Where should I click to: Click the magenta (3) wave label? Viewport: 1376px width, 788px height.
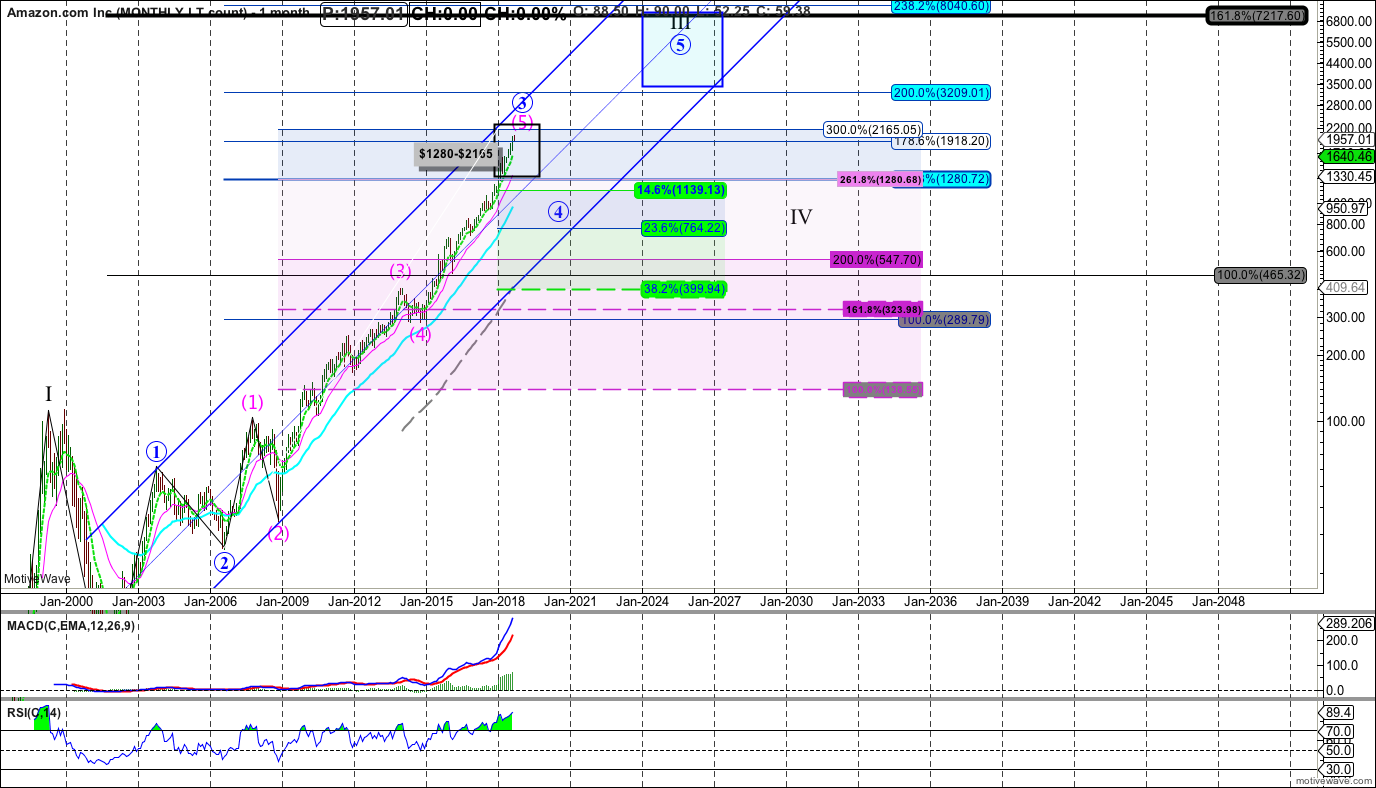(x=400, y=270)
